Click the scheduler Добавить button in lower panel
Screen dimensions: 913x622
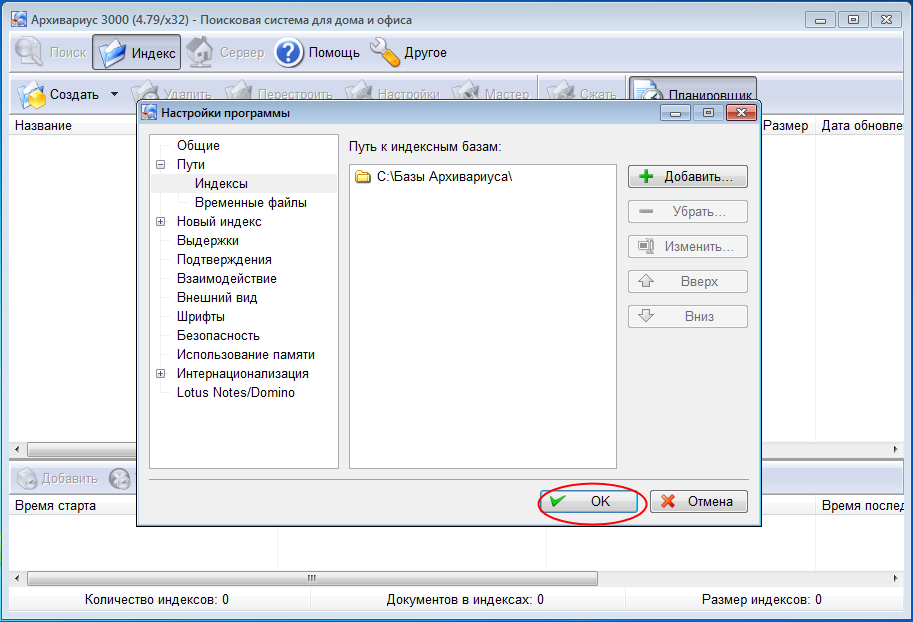coord(57,479)
